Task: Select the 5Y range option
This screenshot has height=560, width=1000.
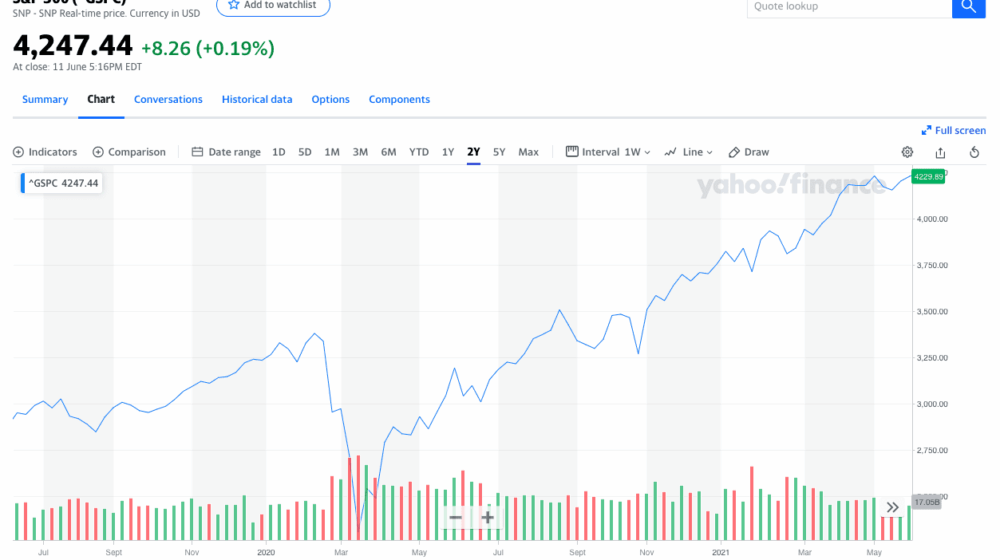Action: click(499, 152)
